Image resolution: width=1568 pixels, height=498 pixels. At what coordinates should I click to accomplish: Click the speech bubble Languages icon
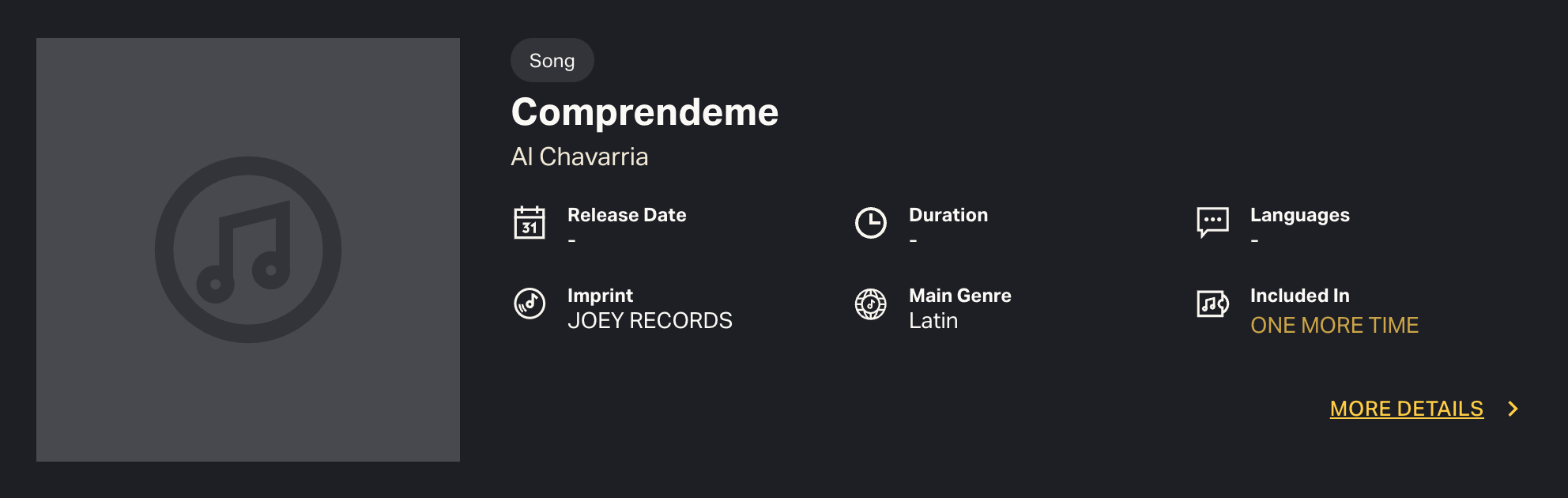click(x=1212, y=222)
